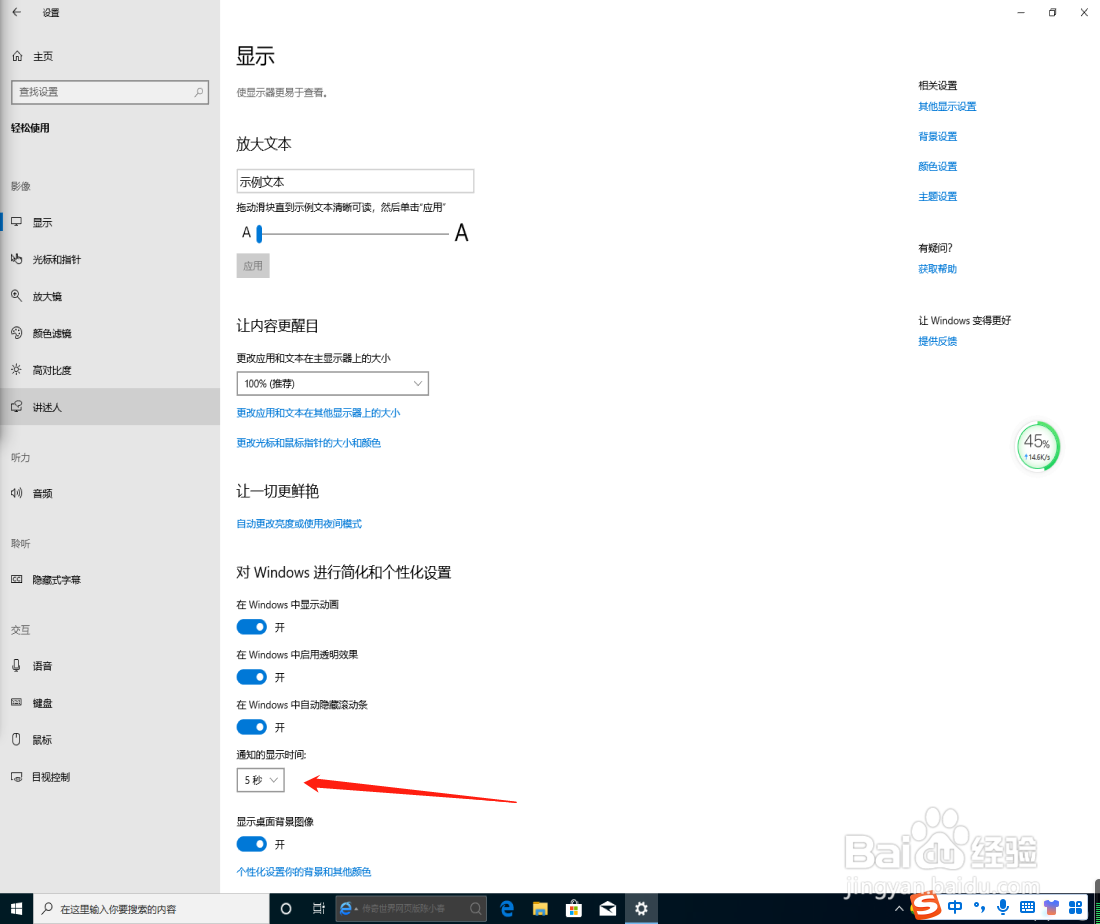The height and width of the screenshot is (924, 1100).
Task: Select the 讲述人 icon
Action: [x=17, y=407]
